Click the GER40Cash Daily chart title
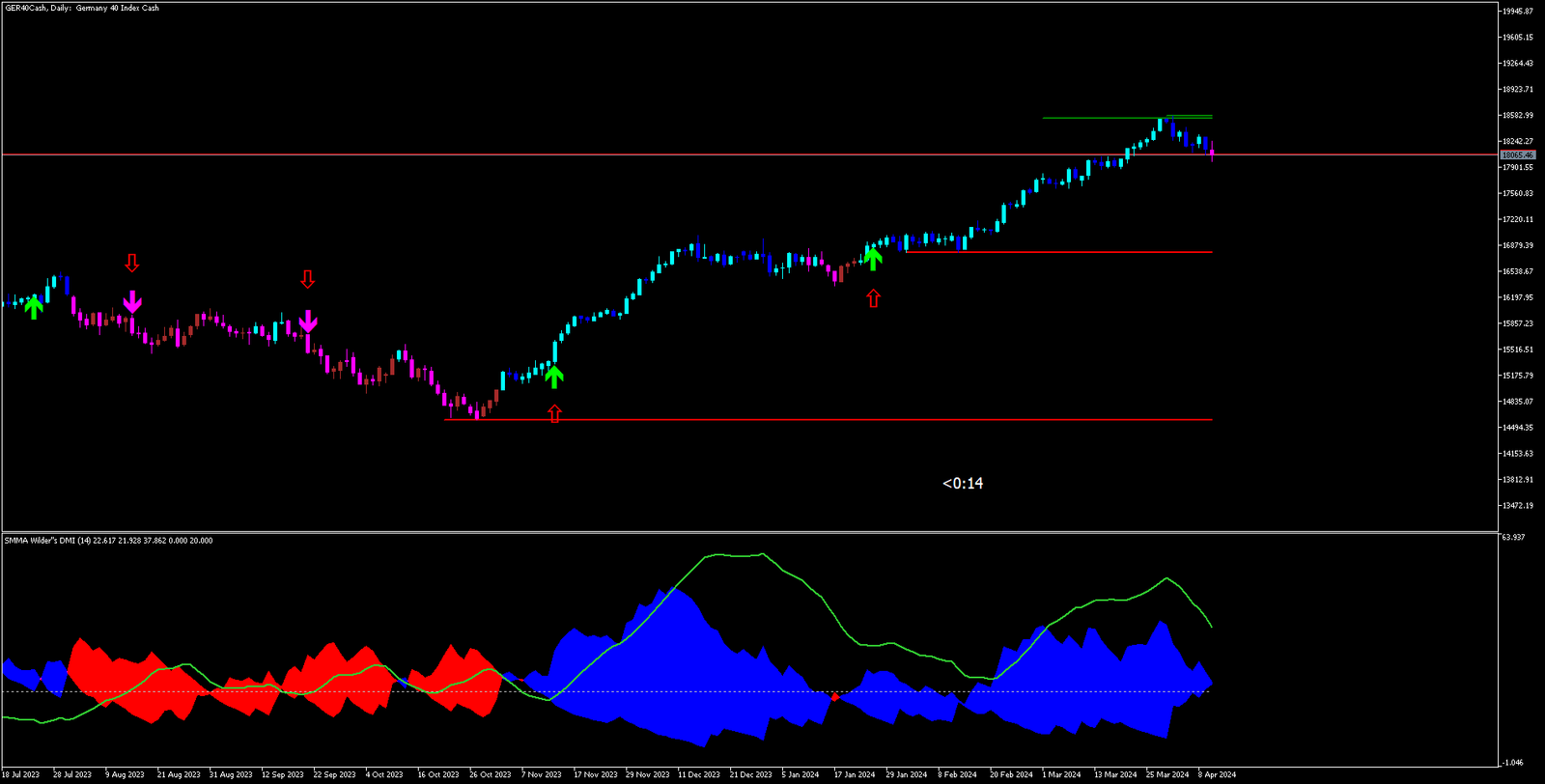Viewport: 1545px width, 784px height. click(82, 8)
